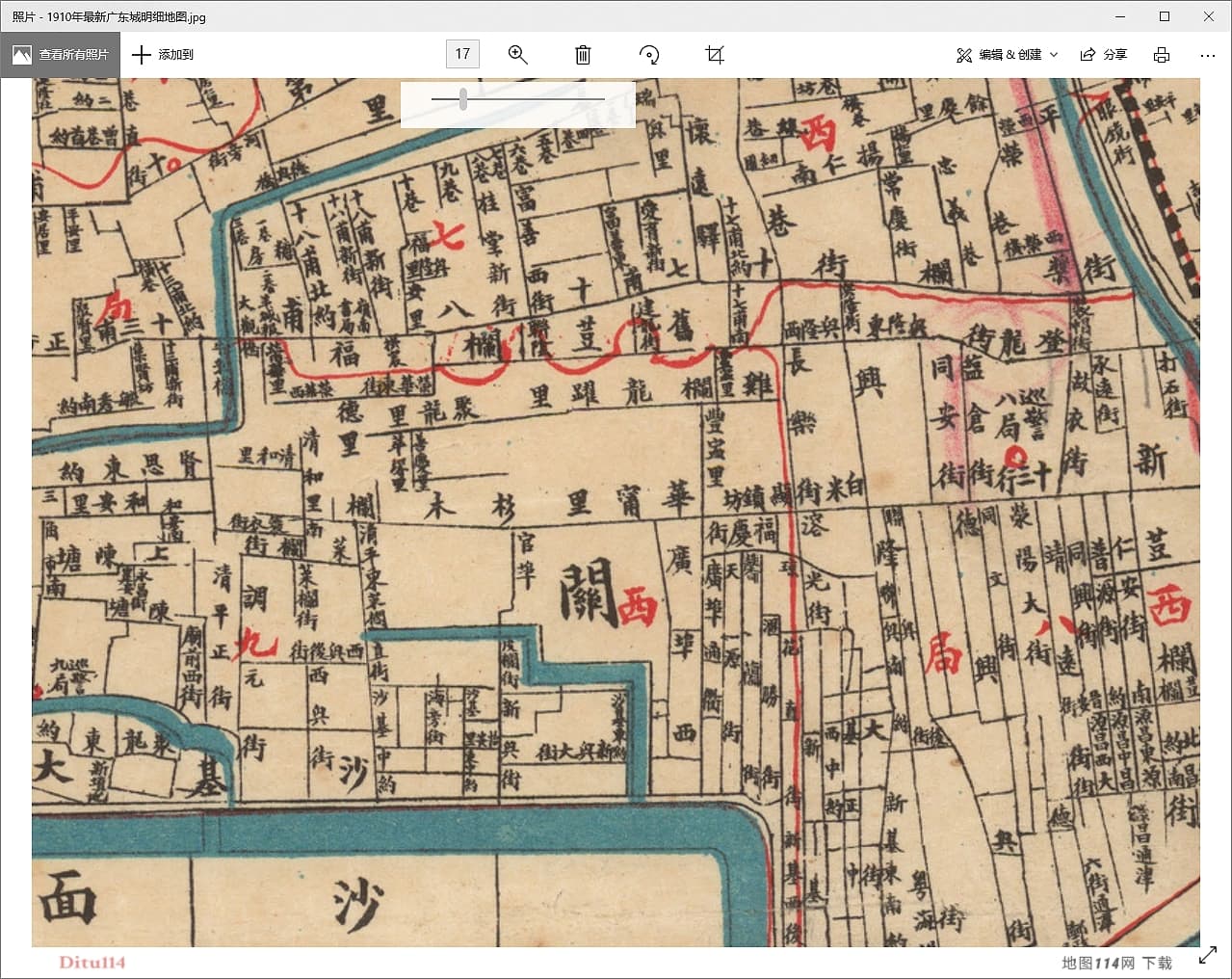Viewport: 1232px width, 979px height.
Task: Open the see more (…) menu
Action: click(1208, 55)
